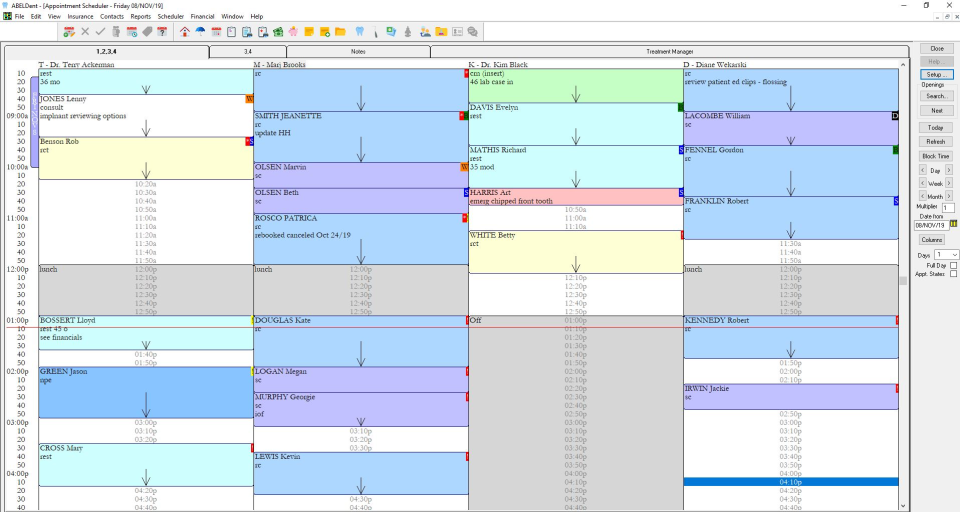The height and width of the screenshot is (512, 960).
Task: Go to previous month arrow
Action: click(x=923, y=196)
